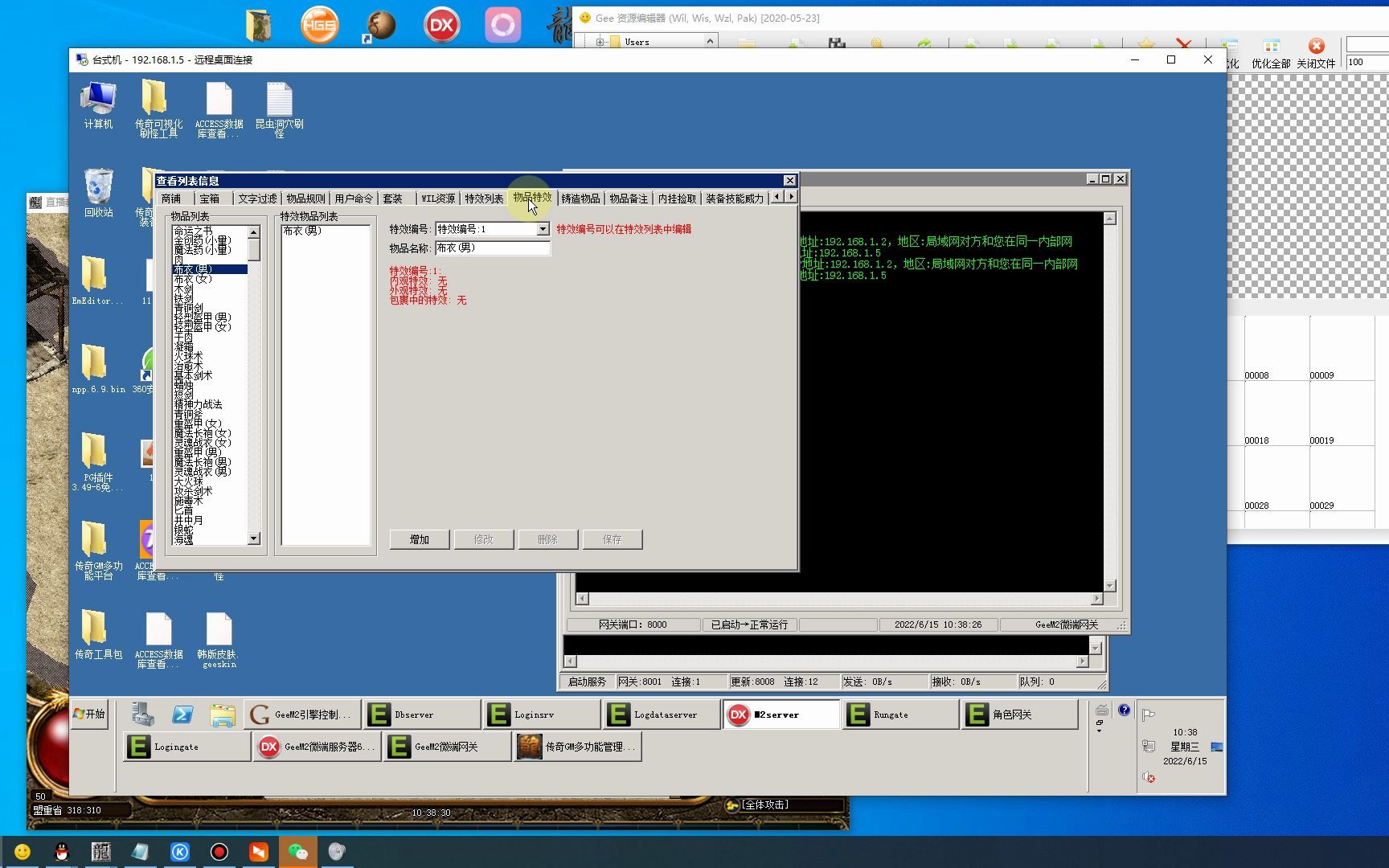The width and height of the screenshot is (1389, 868).
Task: Switch to the 商铺 tab
Action: pos(171,199)
